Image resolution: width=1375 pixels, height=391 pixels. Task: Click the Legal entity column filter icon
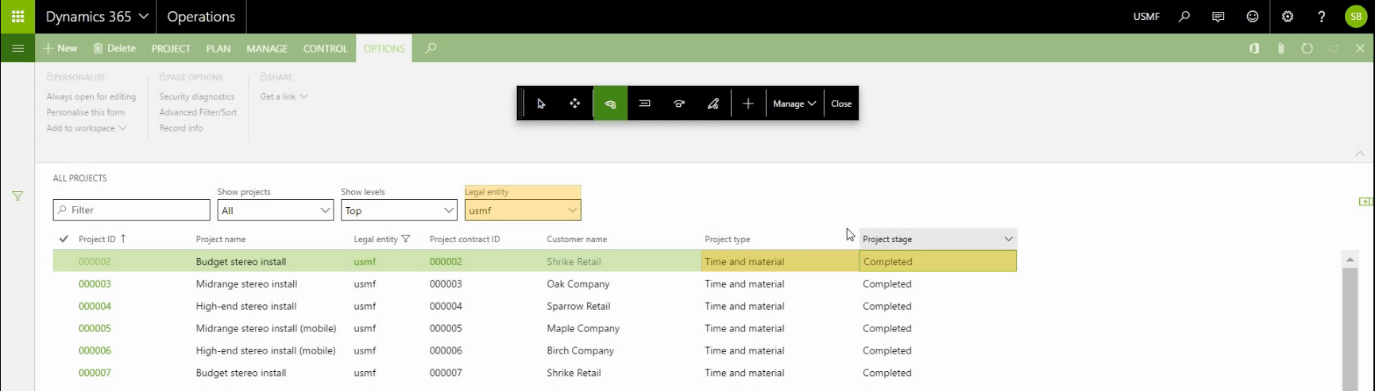[406, 239]
